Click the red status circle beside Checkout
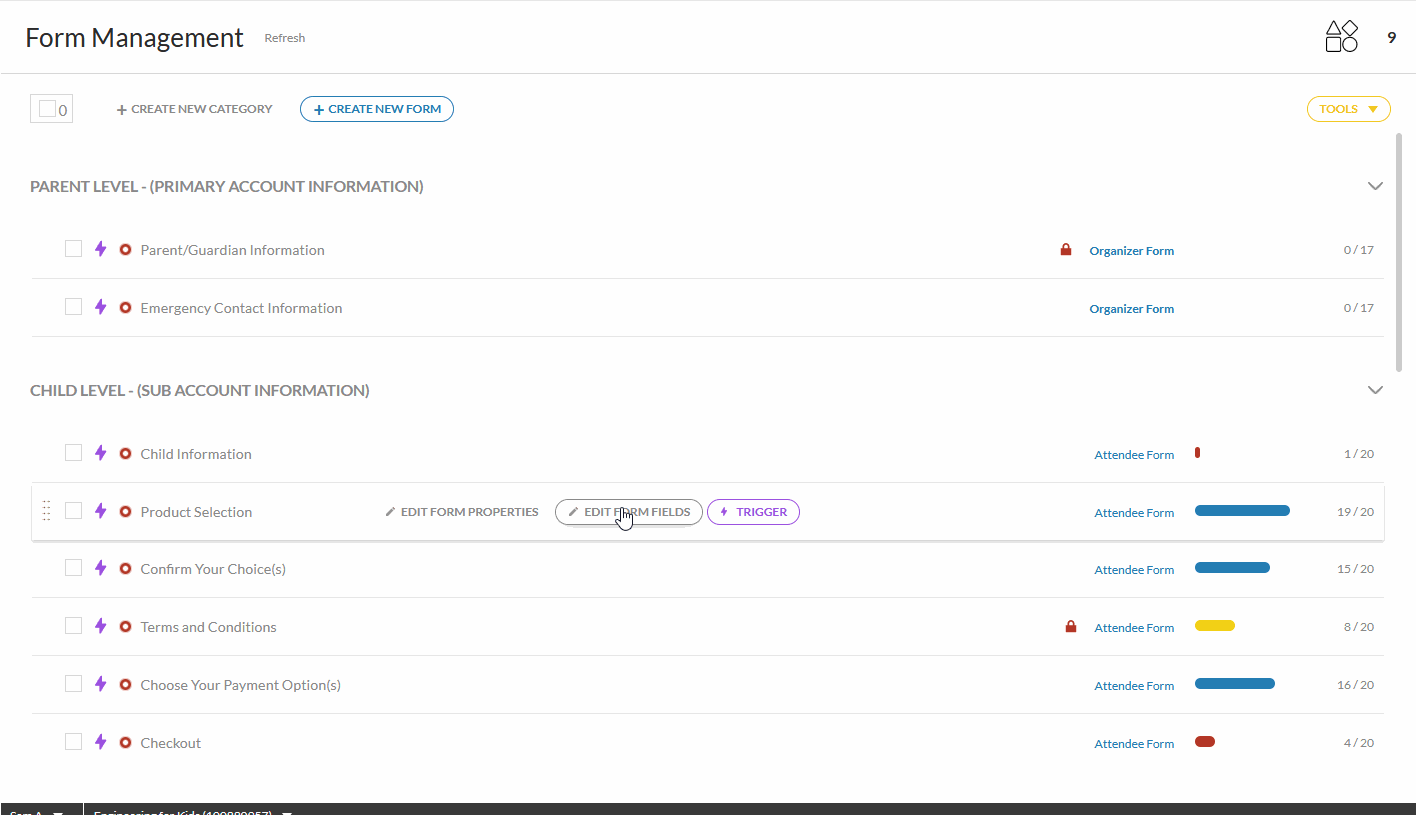The width and height of the screenshot is (1416, 815). [125, 743]
